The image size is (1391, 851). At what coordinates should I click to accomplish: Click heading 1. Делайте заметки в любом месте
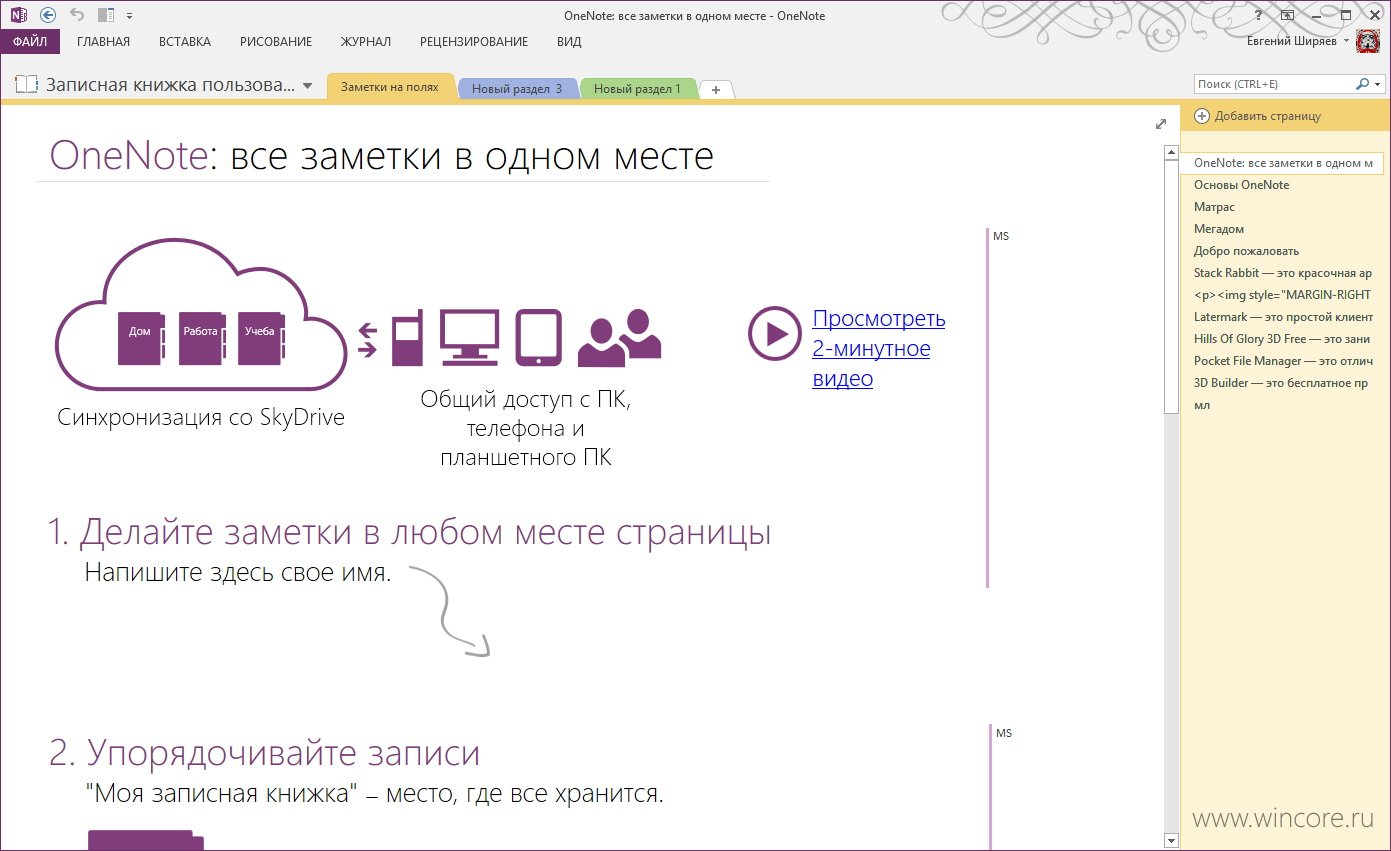click(410, 532)
